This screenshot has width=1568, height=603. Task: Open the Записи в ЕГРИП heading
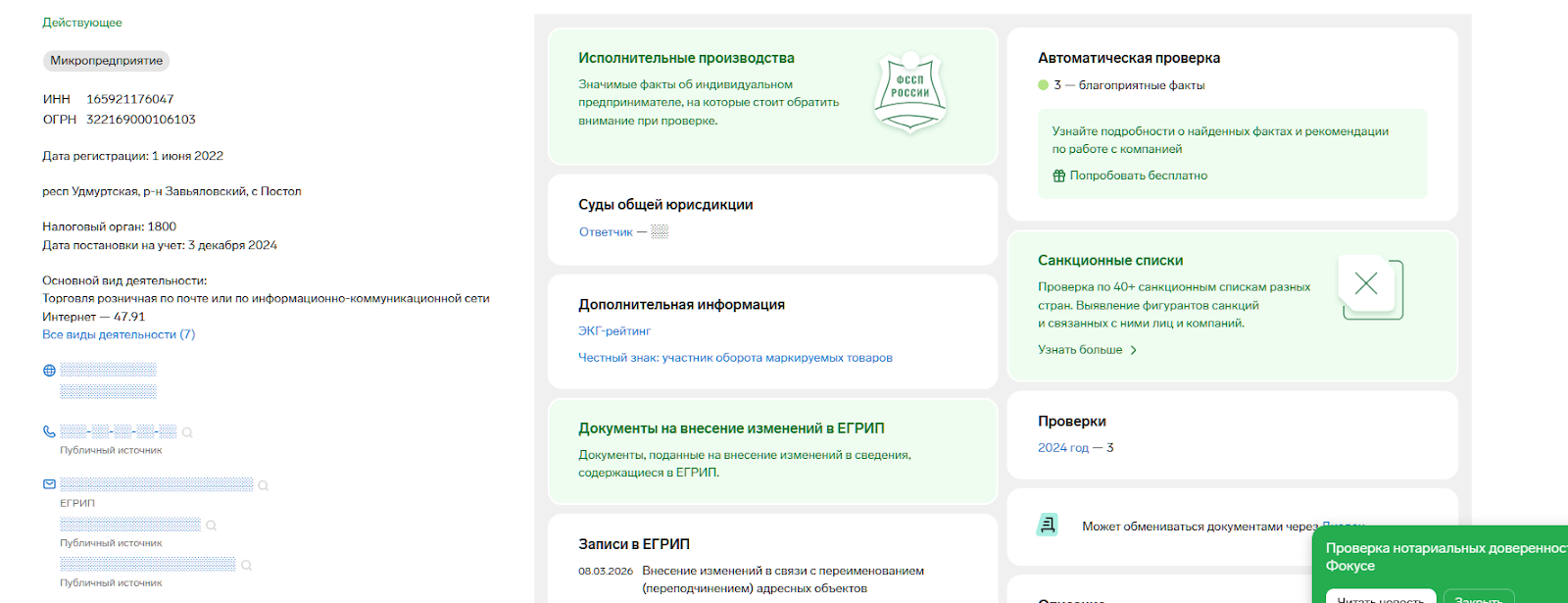(634, 544)
